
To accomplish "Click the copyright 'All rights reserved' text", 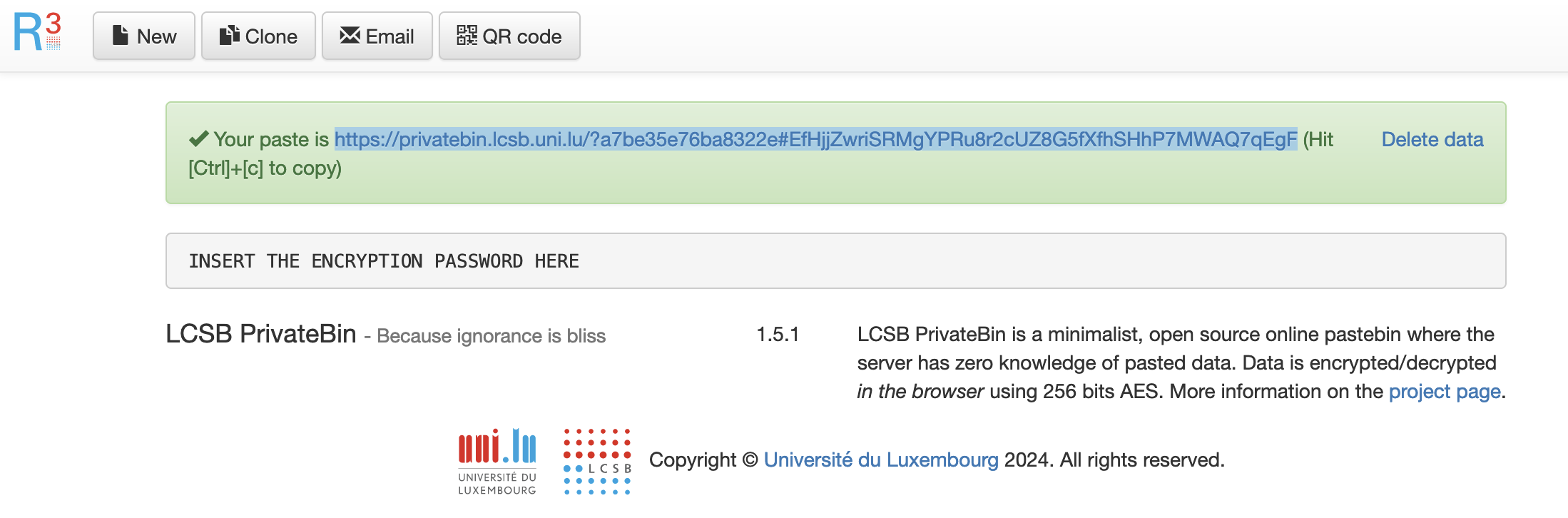I will 1141,460.
